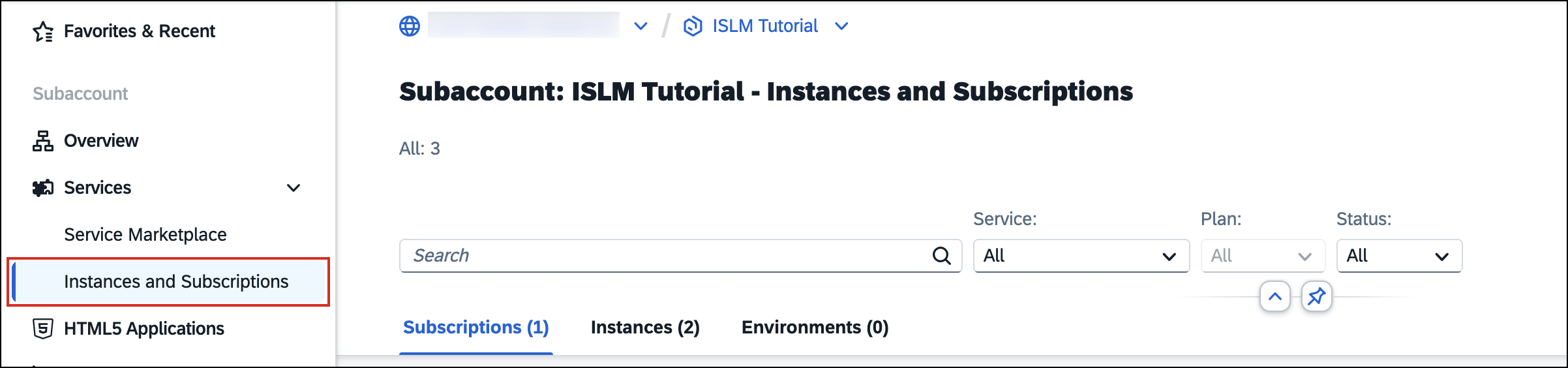1568x368 pixels.
Task: Click the ISLM Tutorial subaccount hexagon icon
Action: [693, 26]
